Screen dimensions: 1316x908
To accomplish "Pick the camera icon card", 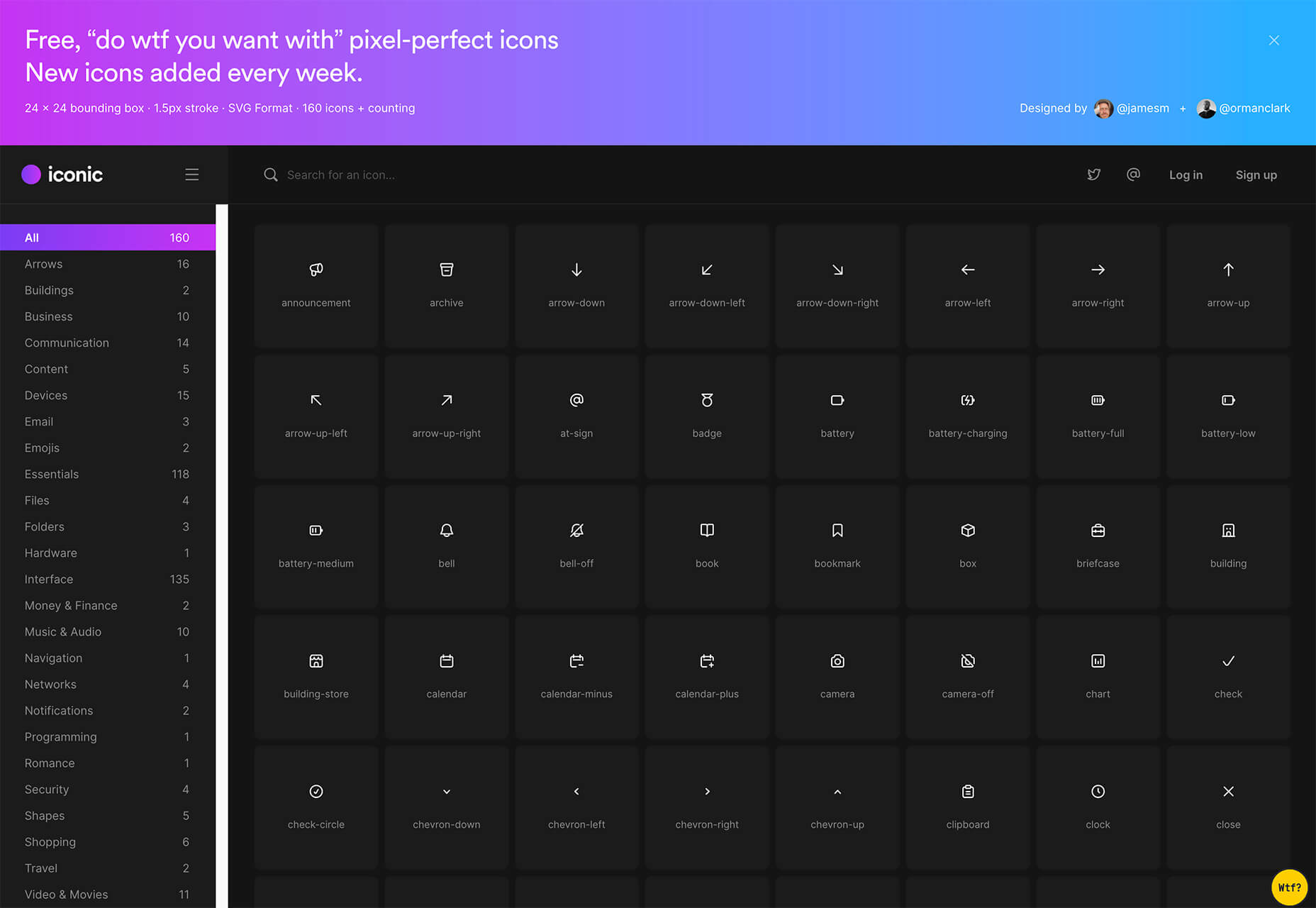I will [x=837, y=677].
